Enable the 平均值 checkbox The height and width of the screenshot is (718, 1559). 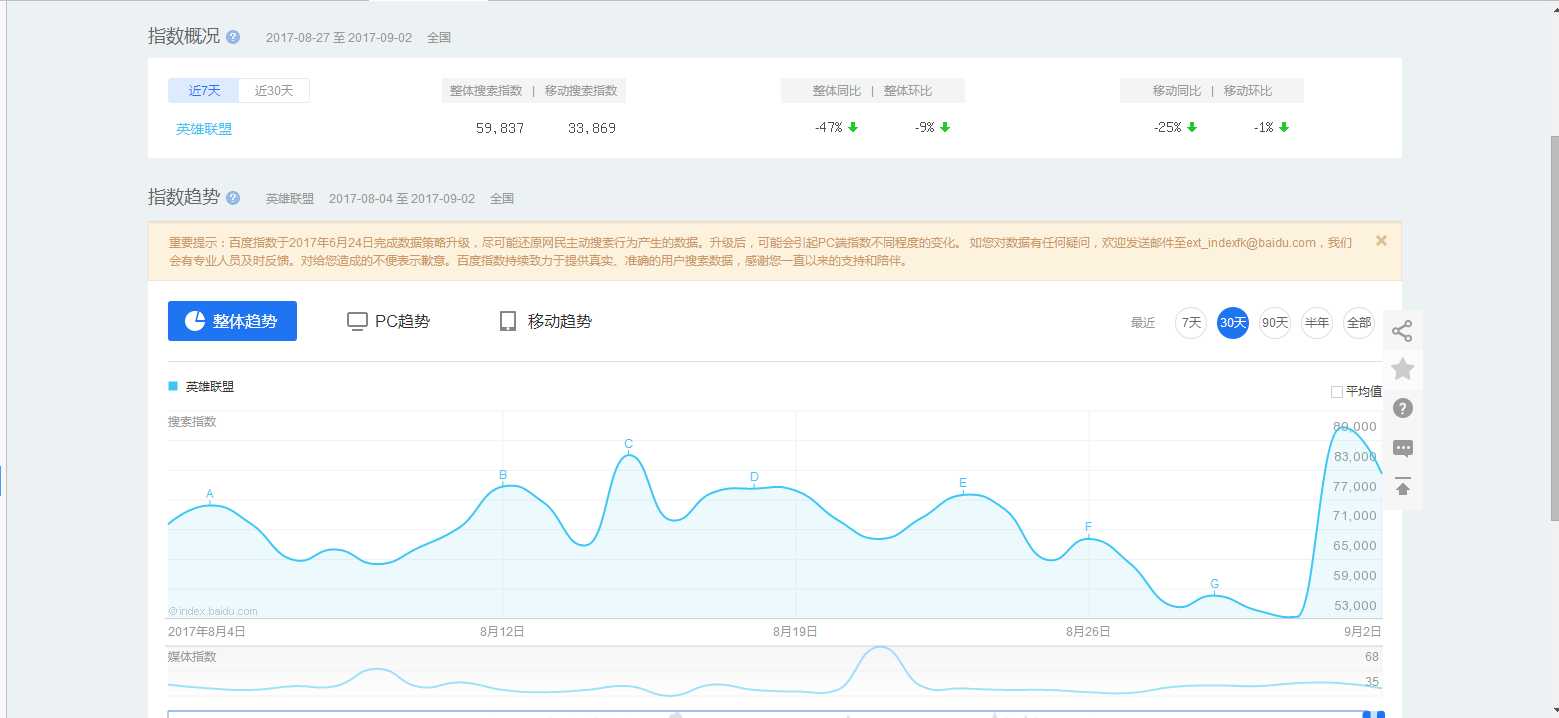(x=1337, y=392)
